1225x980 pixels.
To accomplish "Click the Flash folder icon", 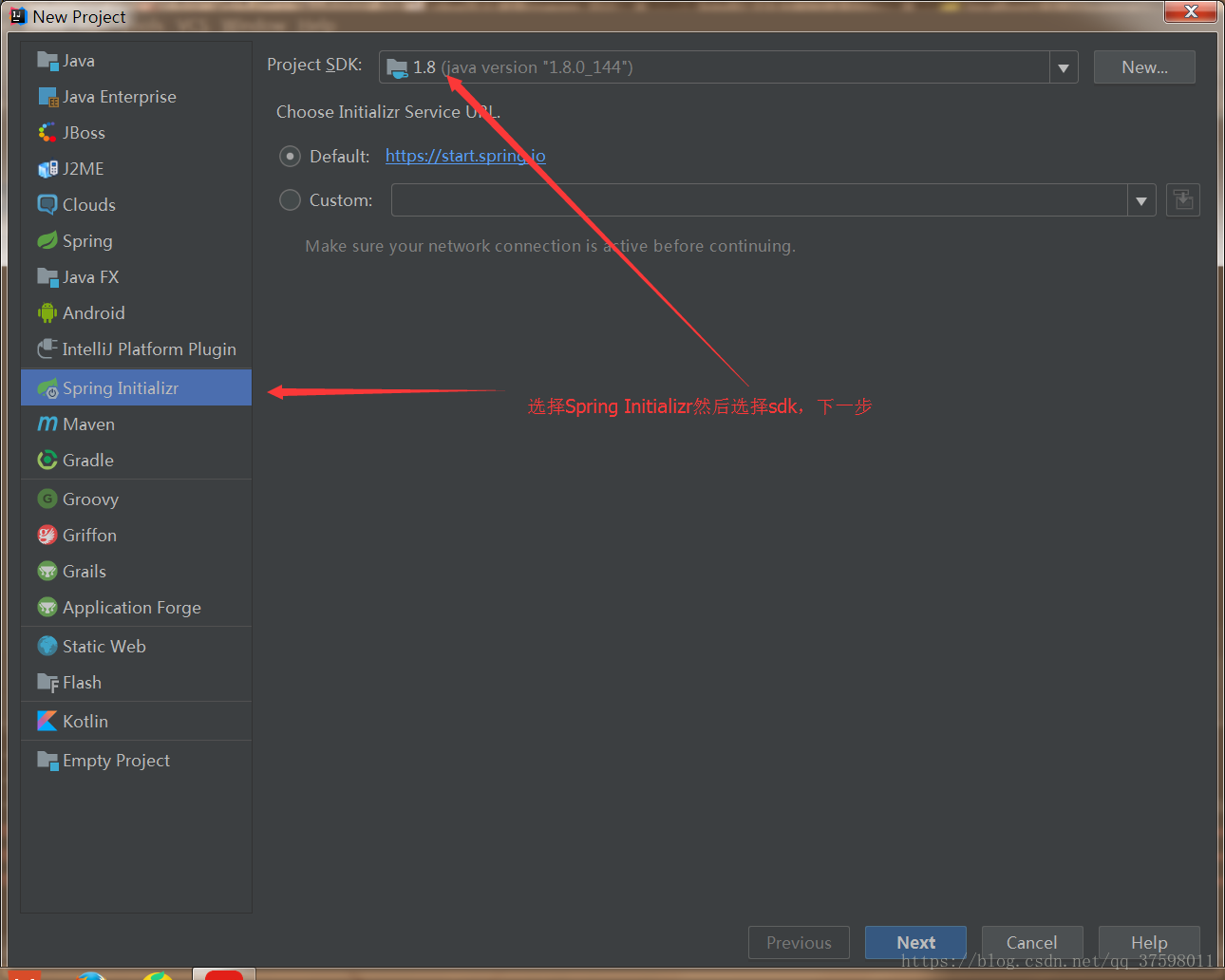I will [47, 683].
